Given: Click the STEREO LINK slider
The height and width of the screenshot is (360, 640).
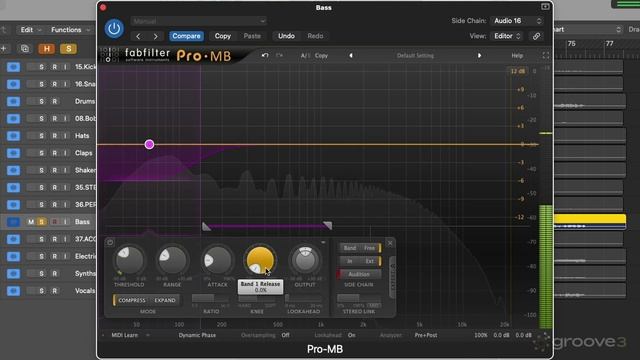Looking at the screenshot, I should [x=359, y=298].
